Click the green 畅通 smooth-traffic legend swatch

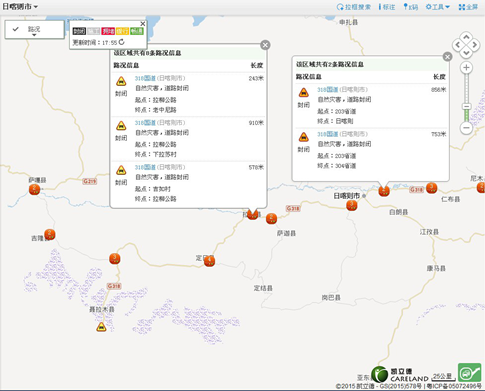[137, 31]
